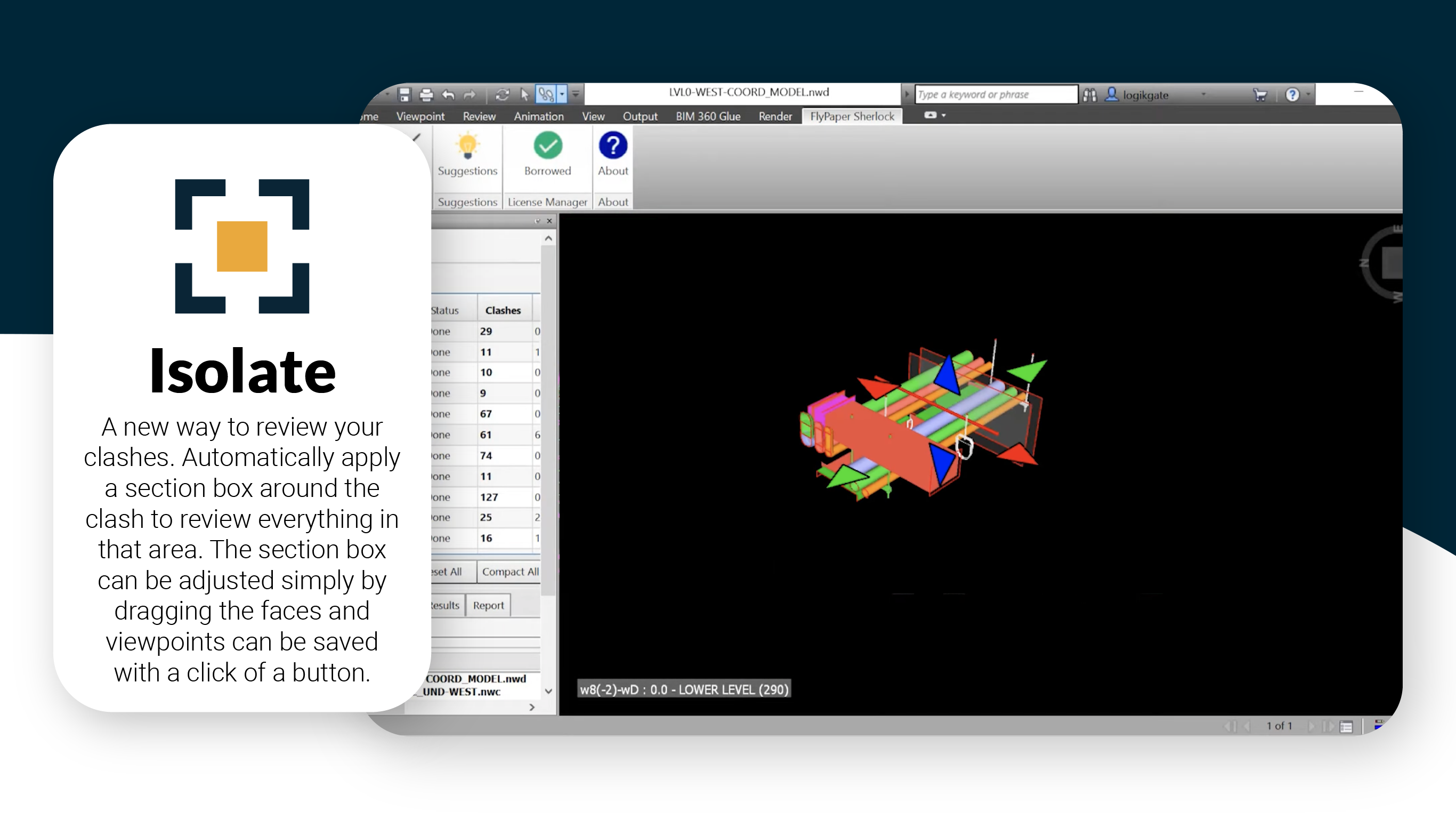Screen dimensions: 1456x819
Task: Click the Compact All button
Action: tap(509, 571)
